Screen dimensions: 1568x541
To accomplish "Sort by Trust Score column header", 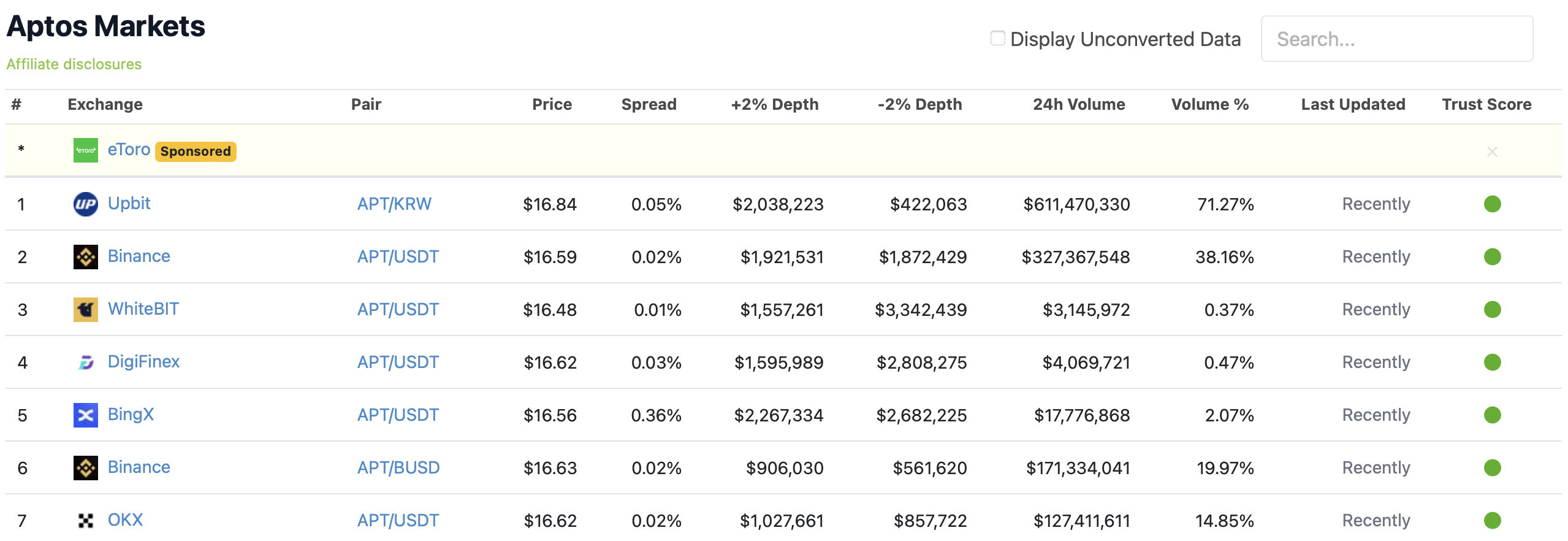I will tap(1486, 104).
